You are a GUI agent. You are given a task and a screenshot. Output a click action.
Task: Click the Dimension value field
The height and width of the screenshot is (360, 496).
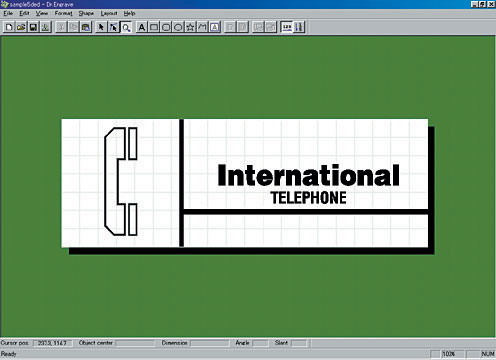(210, 343)
